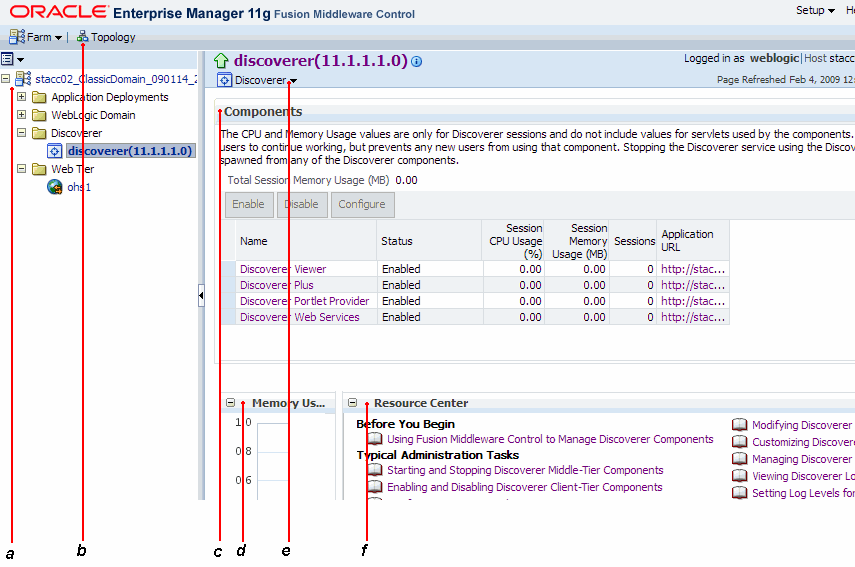Viewport: 855px width, 567px height.
Task: Click the info icon beside discoverer title
Action: (417, 62)
